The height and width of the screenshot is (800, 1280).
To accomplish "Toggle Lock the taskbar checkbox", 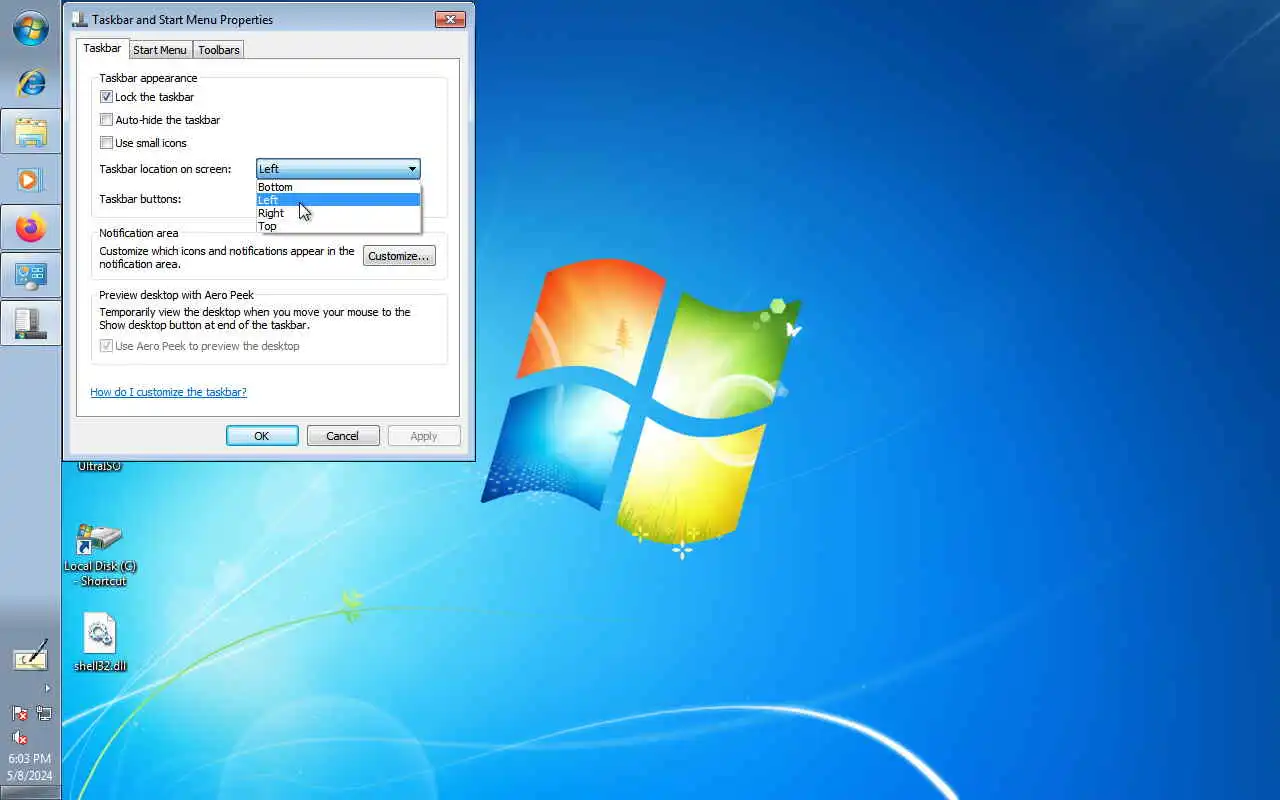I will [106, 97].
